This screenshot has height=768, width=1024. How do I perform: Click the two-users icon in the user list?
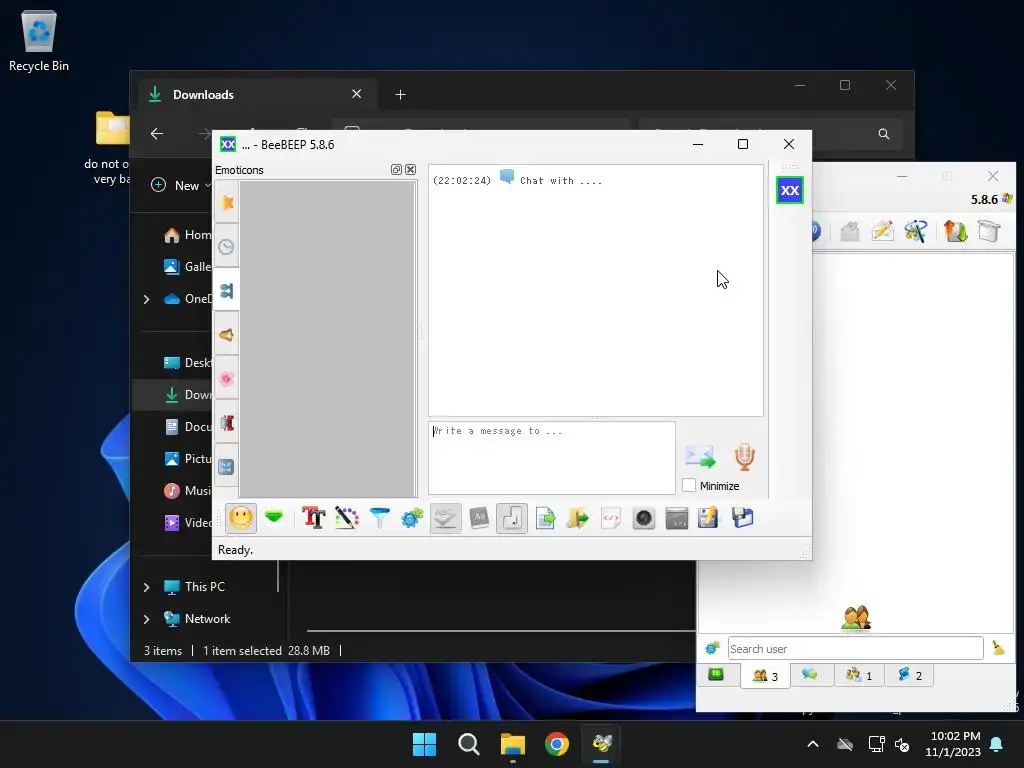856,617
